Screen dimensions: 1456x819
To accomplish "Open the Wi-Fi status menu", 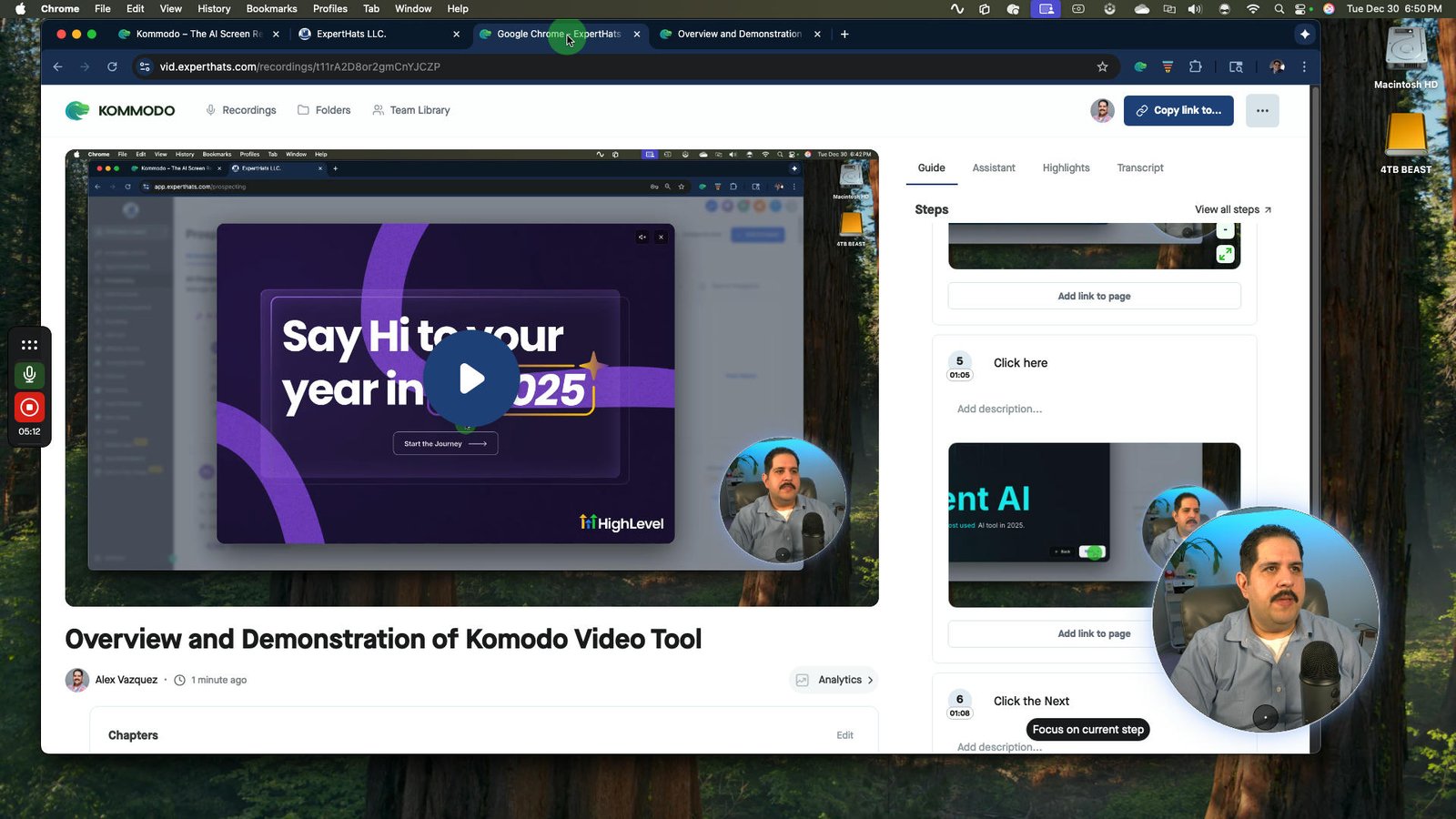I will (x=1253, y=8).
